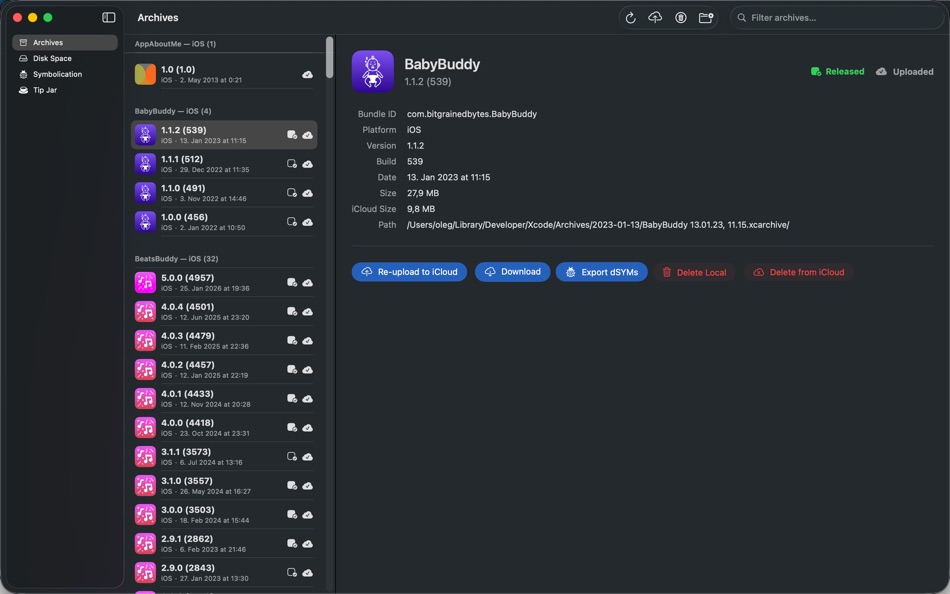Focus the Filter archives search field
The height and width of the screenshot is (594, 950).
(x=837, y=18)
